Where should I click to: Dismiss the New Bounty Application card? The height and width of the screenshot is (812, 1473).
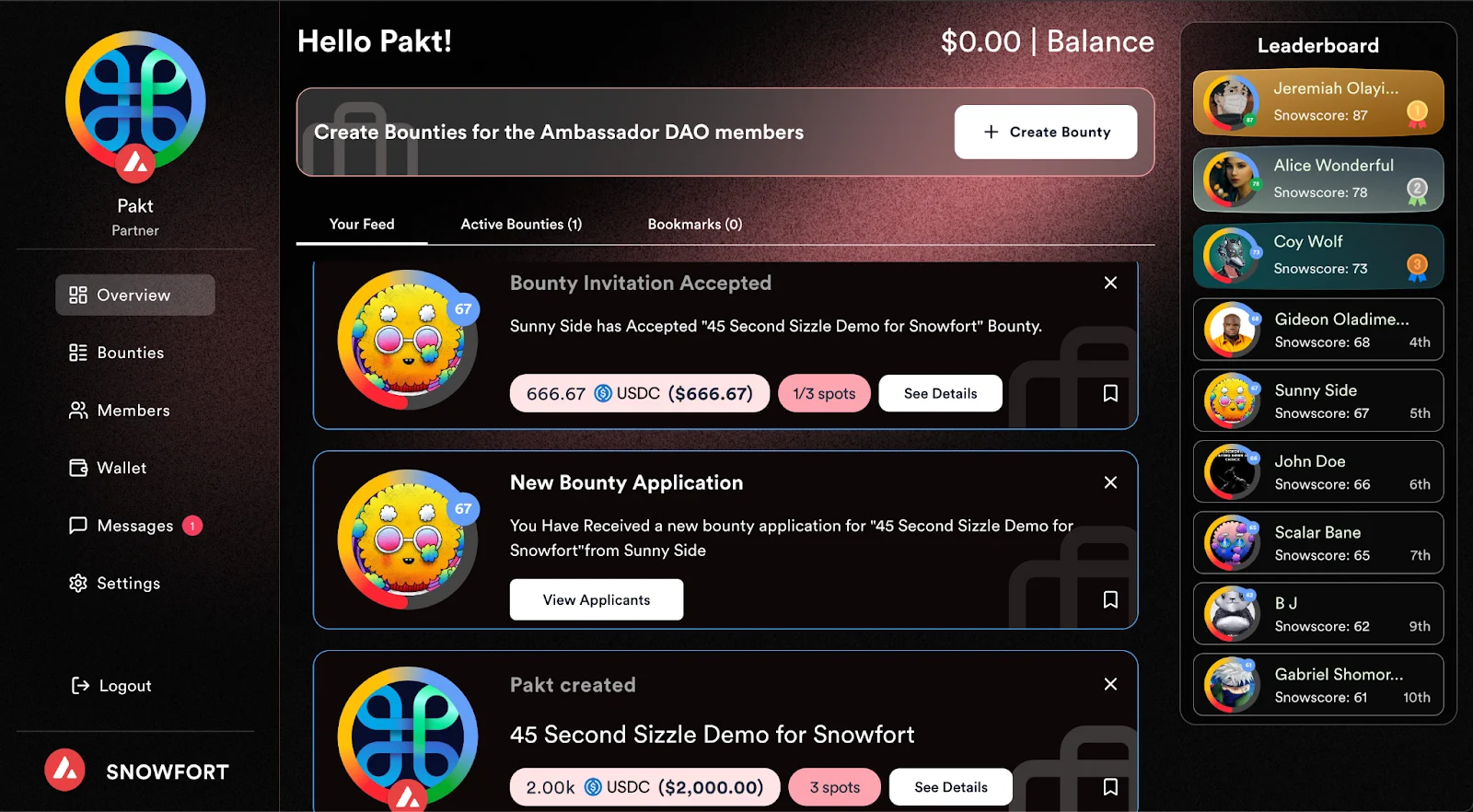pyautogui.click(x=1110, y=481)
